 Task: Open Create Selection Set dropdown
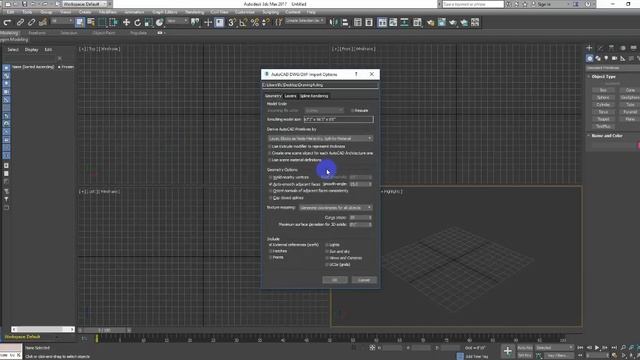click(305, 20)
